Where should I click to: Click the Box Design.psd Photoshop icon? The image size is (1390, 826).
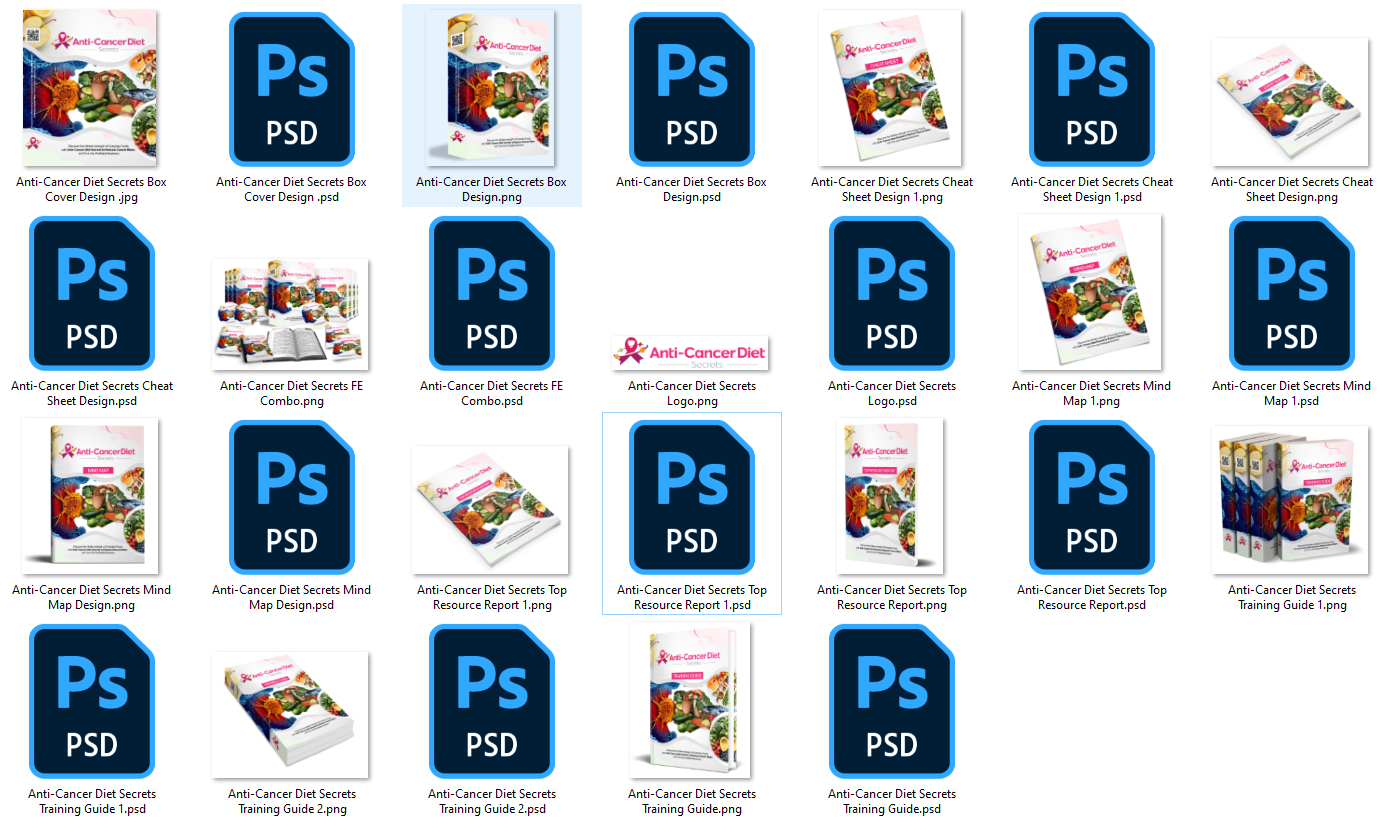click(x=691, y=90)
